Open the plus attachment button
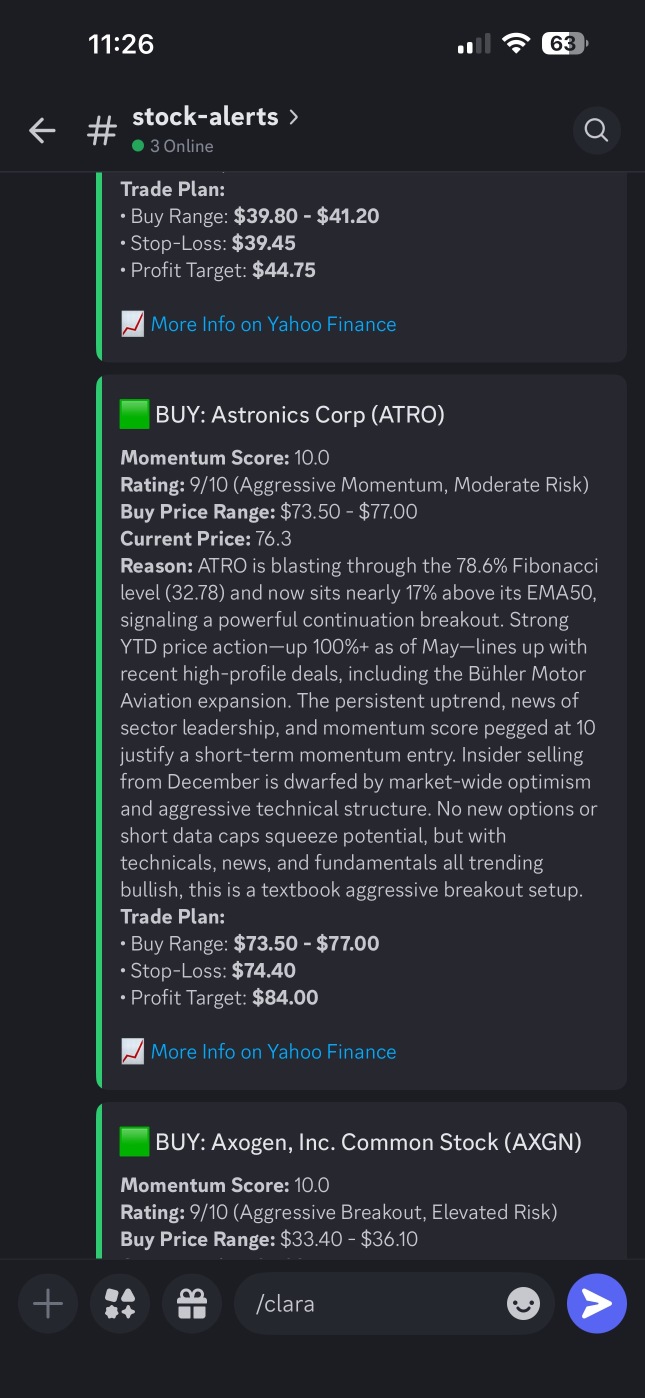The height and width of the screenshot is (1398, 645). 47,1303
